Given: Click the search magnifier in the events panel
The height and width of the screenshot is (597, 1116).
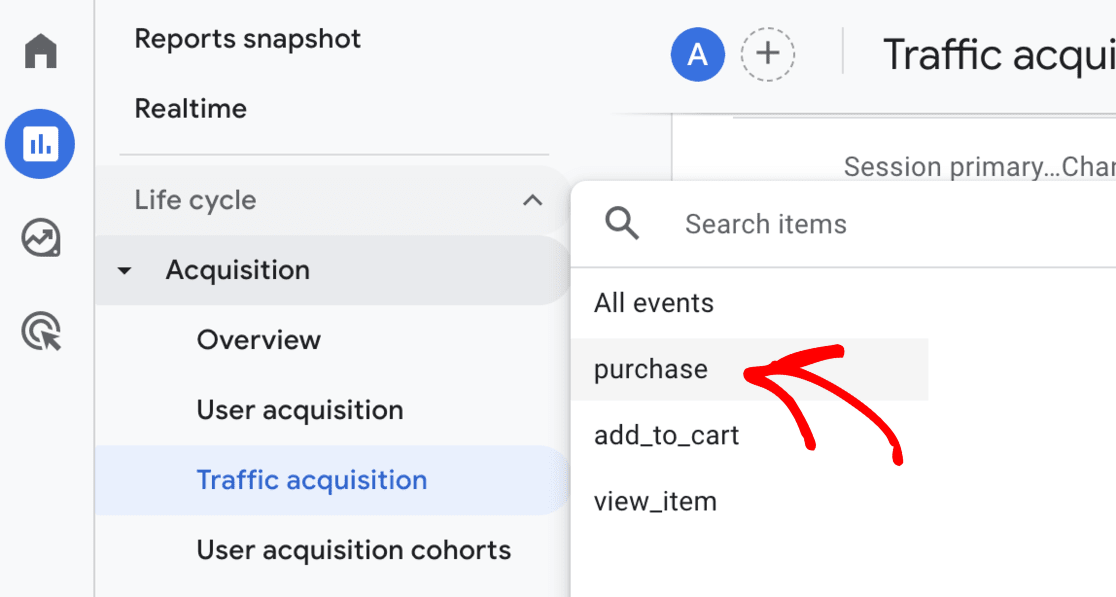Looking at the screenshot, I should (x=621, y=223).
